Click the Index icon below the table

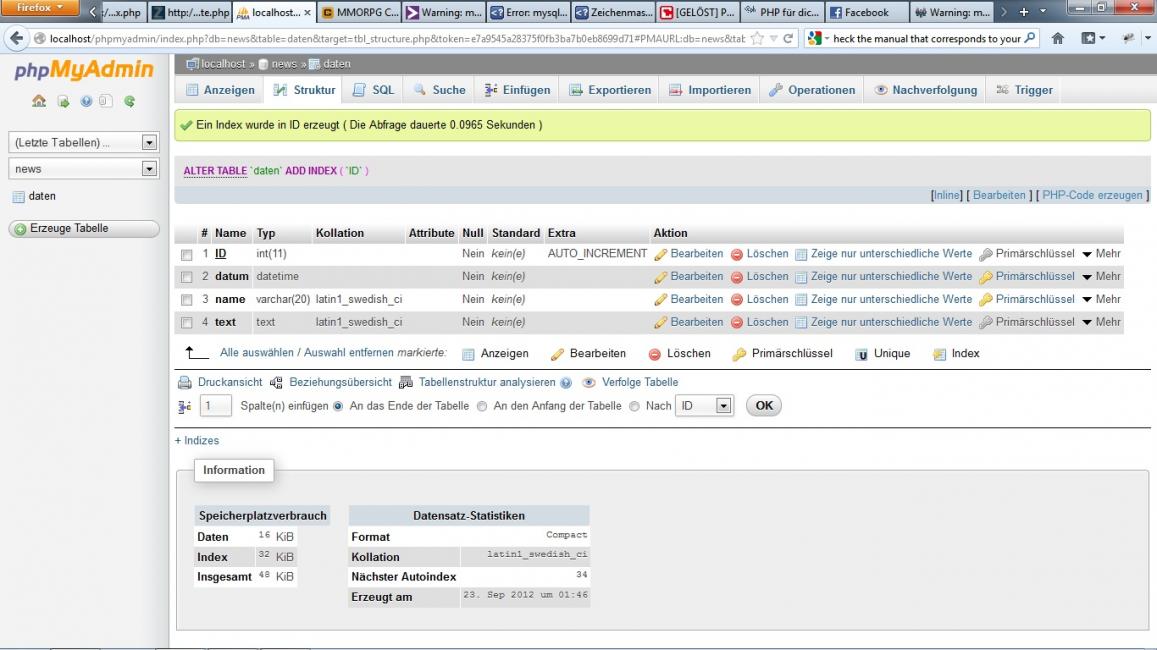[x=939, y=354]
